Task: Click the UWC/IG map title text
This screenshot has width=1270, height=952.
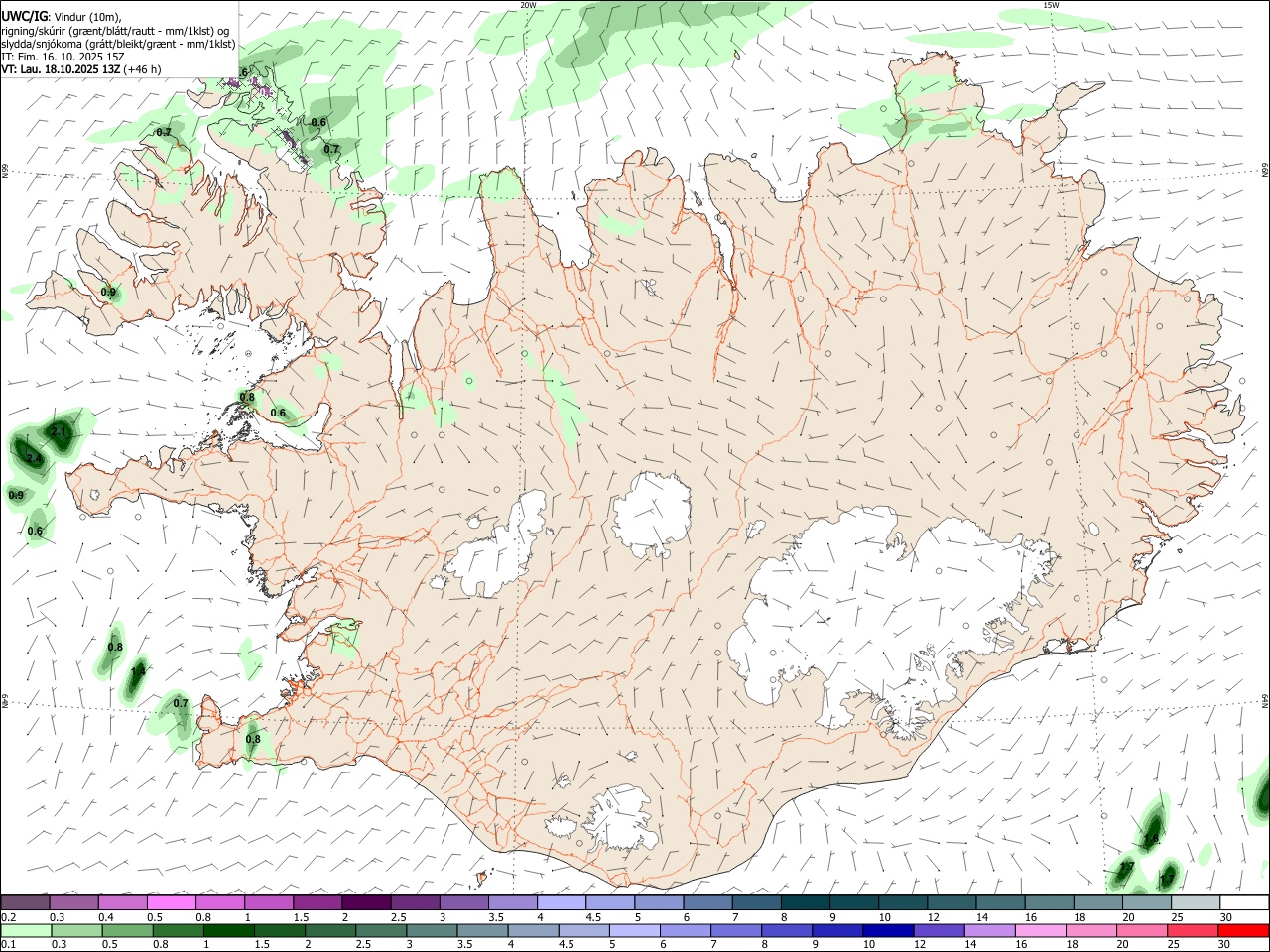Action: pyautogui.click(x=24, y=16)
